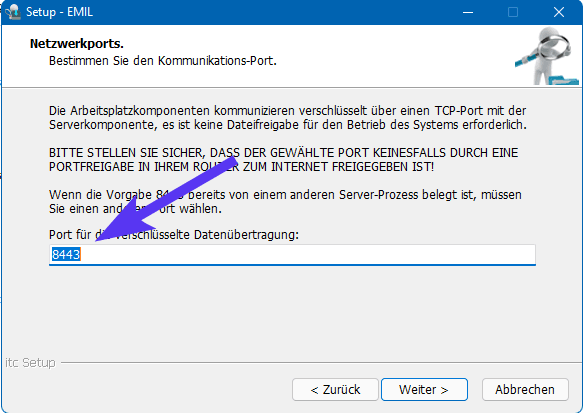The width and height of the screenshot is (583, 413).
Task: Click empty gray area below the port field
Action: click(x=292, y=312)
